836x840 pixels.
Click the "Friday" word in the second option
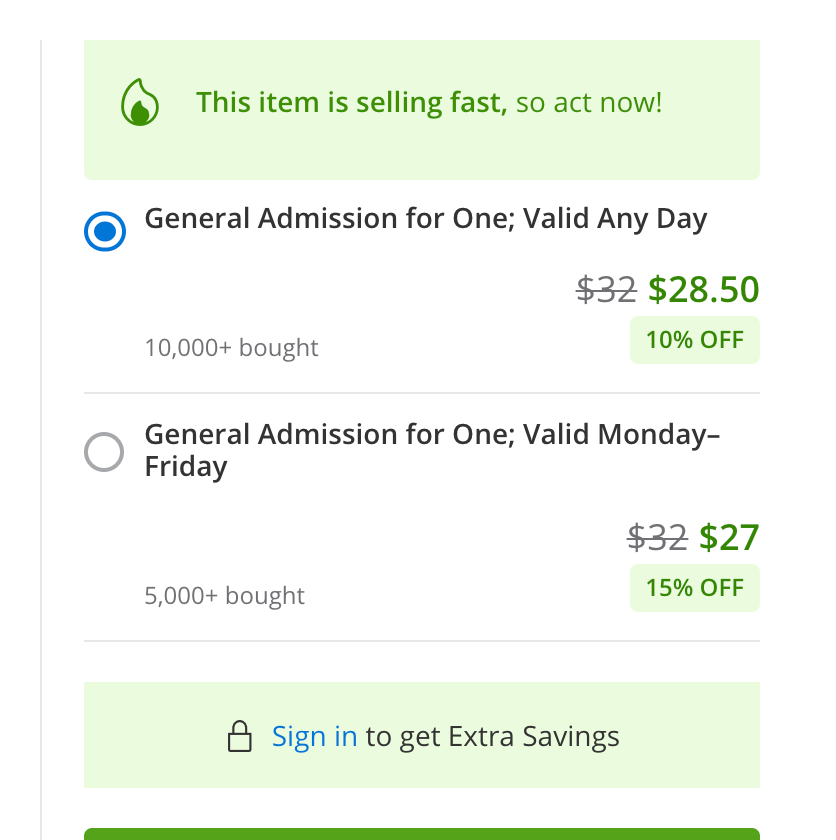pyautogui.click(x=186, y=467)
